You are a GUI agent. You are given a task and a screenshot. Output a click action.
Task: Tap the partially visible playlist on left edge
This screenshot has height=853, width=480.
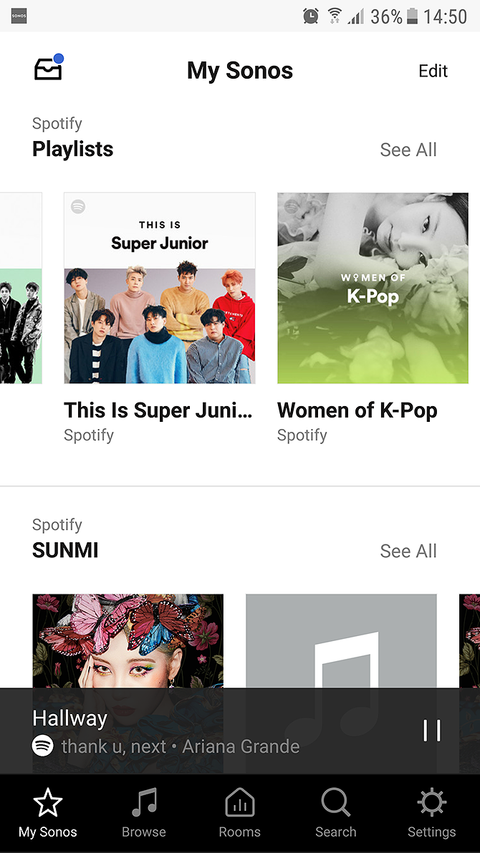[21, 288]
